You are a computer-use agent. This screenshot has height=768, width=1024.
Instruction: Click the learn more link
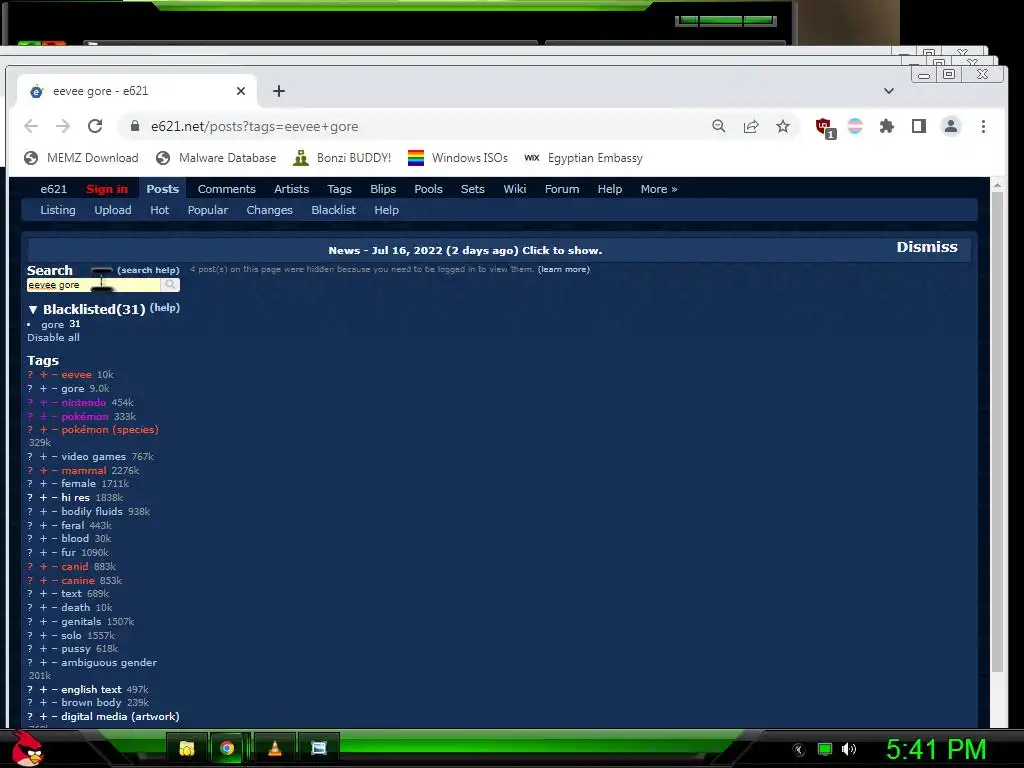click(x=564, y=269)
